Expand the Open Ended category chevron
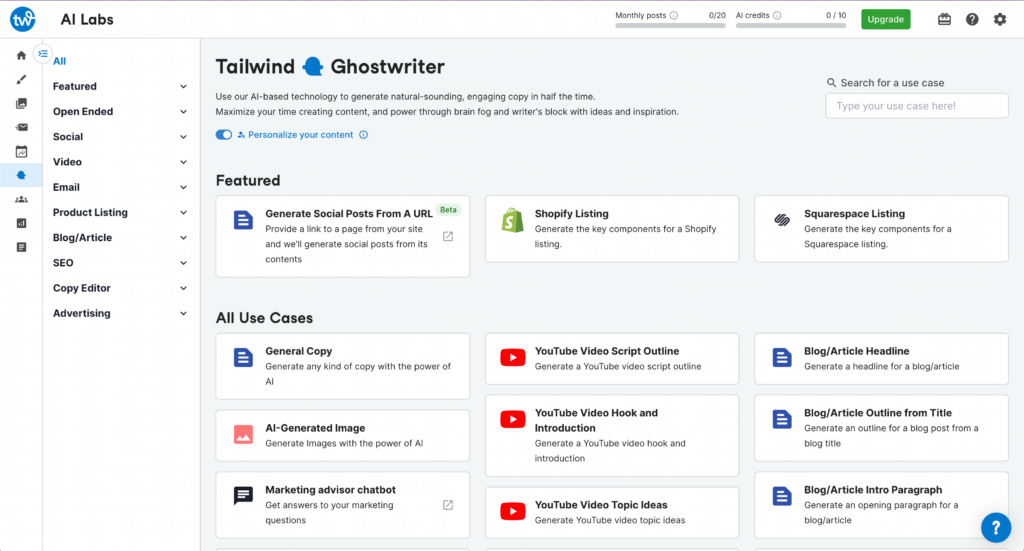This screenshot has width=1024, height=551. 184,112
